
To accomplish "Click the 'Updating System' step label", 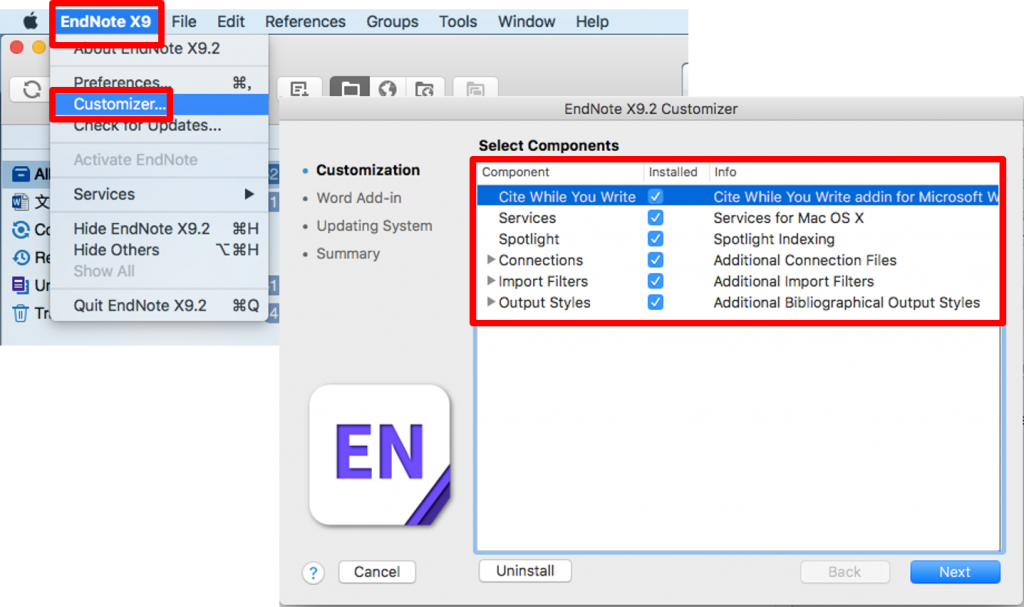I will tap(374, 226).
